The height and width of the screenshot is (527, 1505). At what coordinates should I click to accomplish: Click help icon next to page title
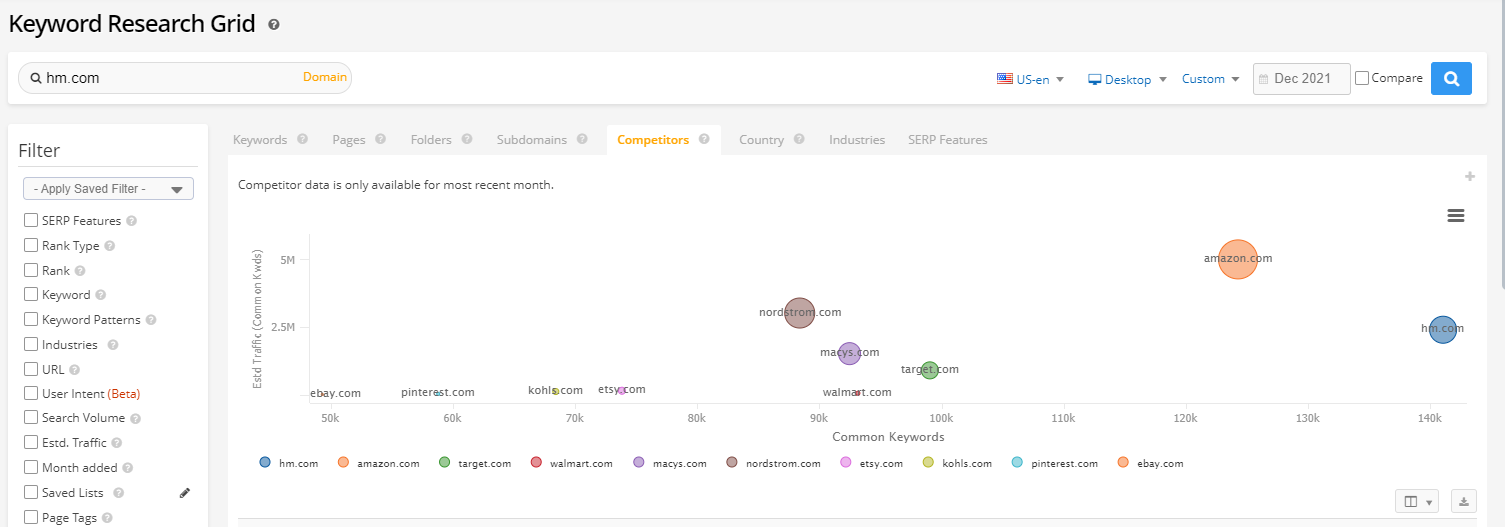coord(274,24)
